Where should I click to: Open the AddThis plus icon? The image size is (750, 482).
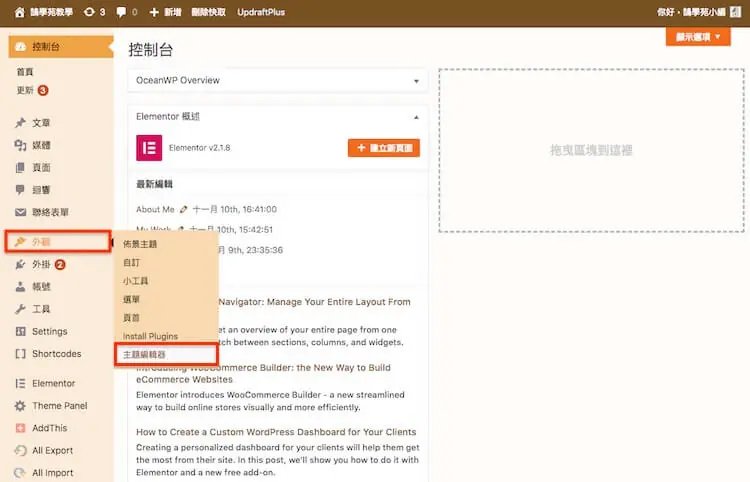pyautogui.click(x=20, y=428)
